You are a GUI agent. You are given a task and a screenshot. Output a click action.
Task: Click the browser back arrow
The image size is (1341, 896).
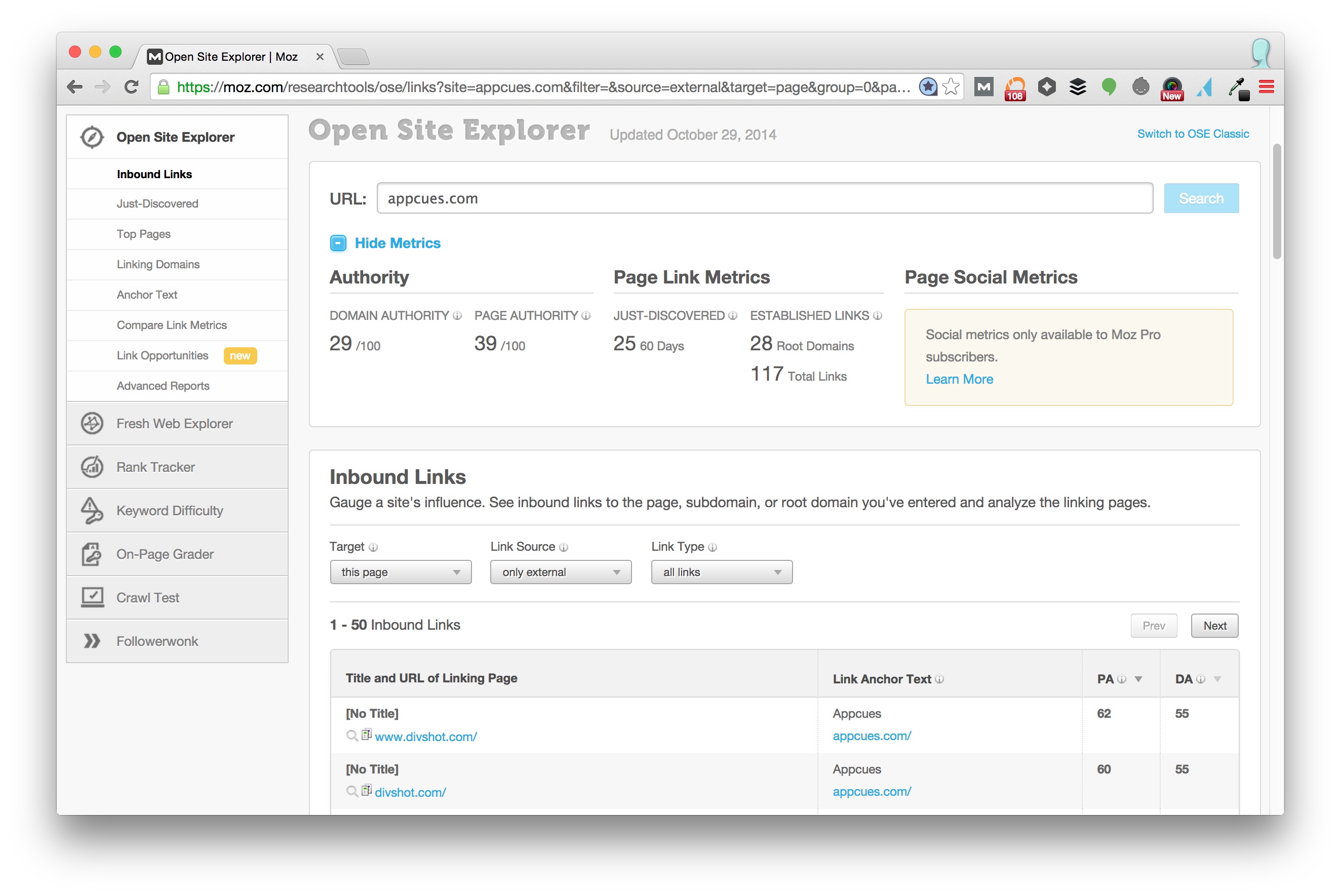click(x=74, y=87)
